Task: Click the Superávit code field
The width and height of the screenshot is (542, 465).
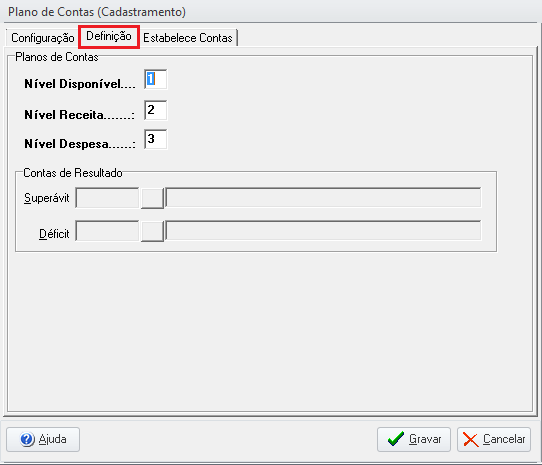Action: (107, 198)
